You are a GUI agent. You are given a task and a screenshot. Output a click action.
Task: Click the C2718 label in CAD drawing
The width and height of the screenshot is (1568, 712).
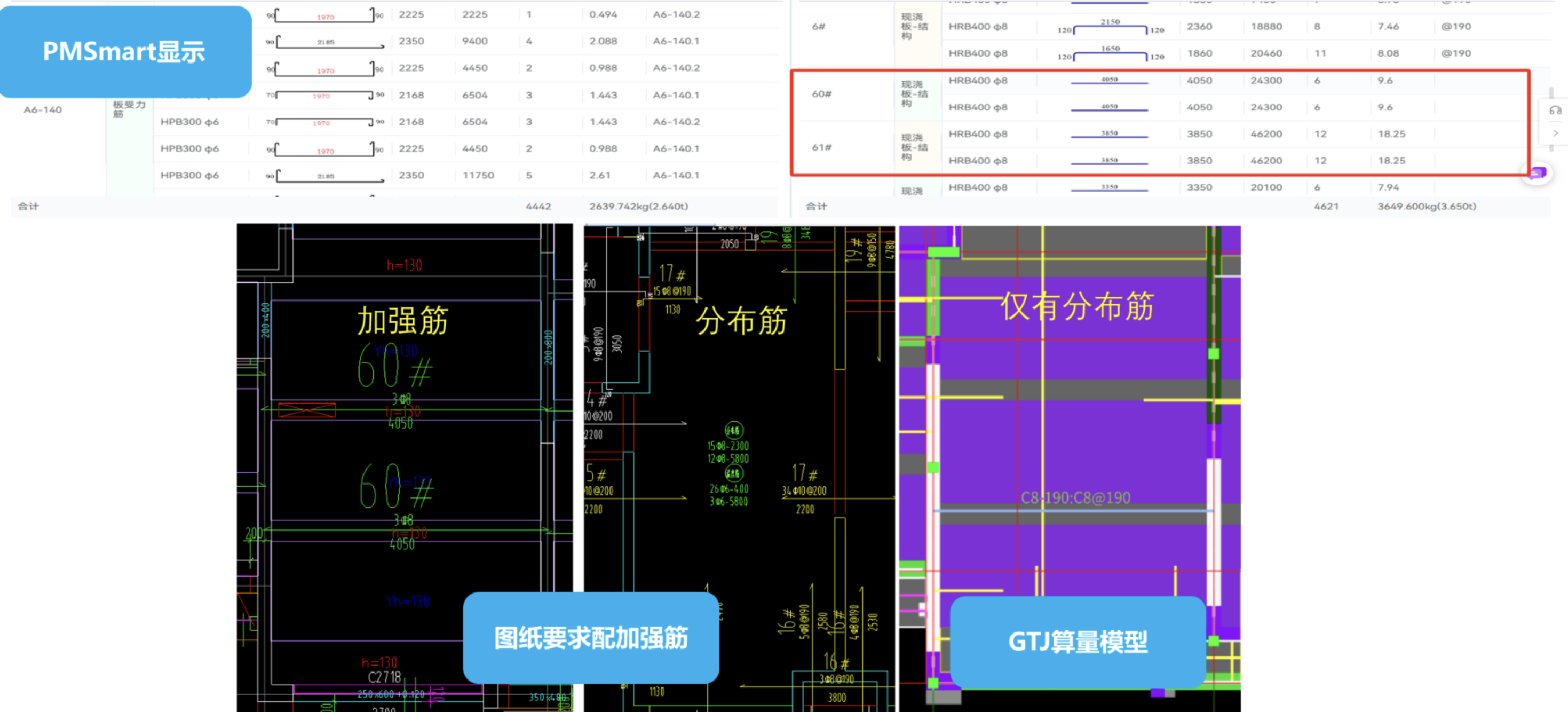pyautogui.click(x=385, y=677)
